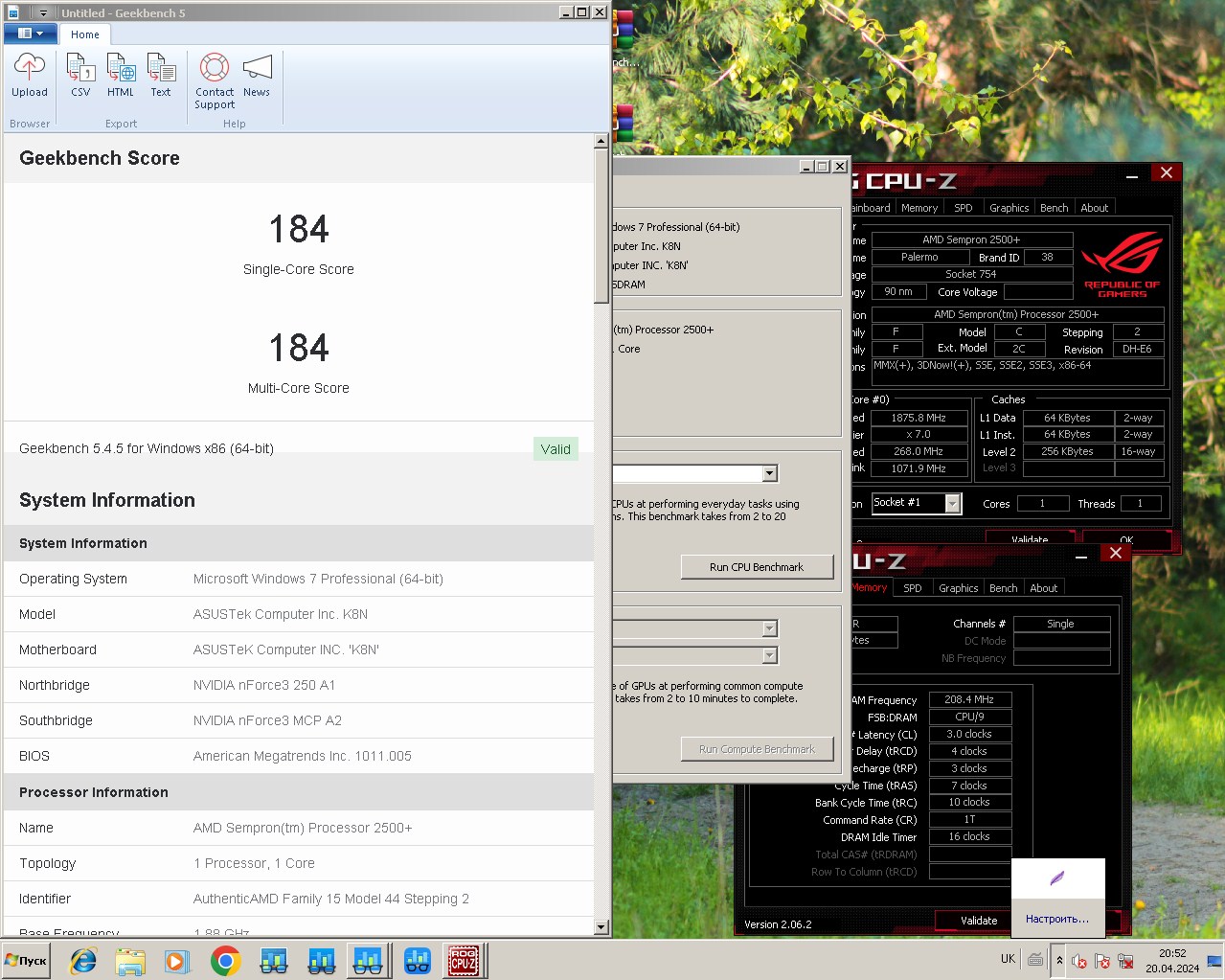Click the purple feather icon in tray popup
This screenshot has height=980, width=1225.
[1057, 878]
